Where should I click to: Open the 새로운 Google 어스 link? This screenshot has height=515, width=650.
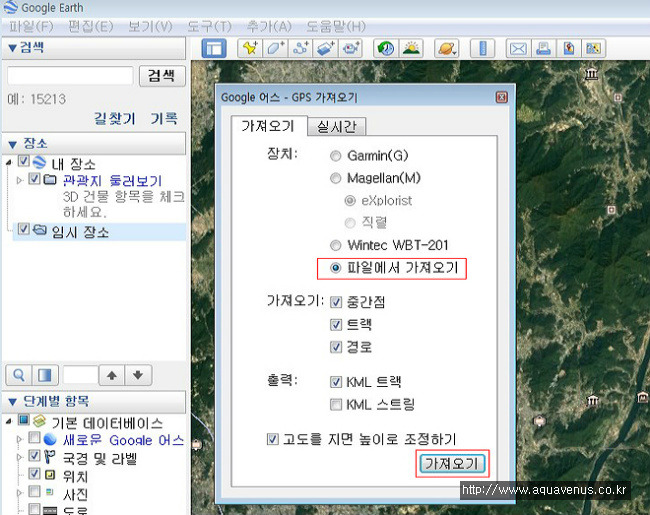click(124, 440)
